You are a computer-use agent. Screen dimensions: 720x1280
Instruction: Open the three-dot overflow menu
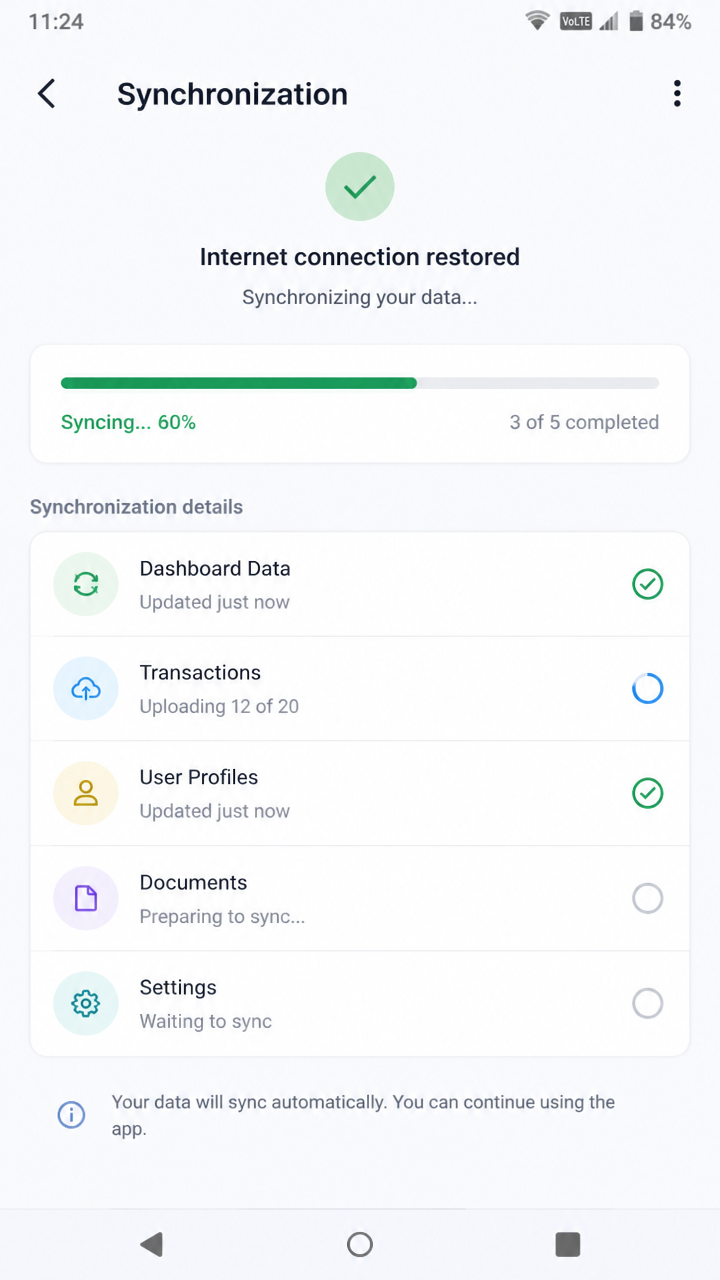pos(677,94)
